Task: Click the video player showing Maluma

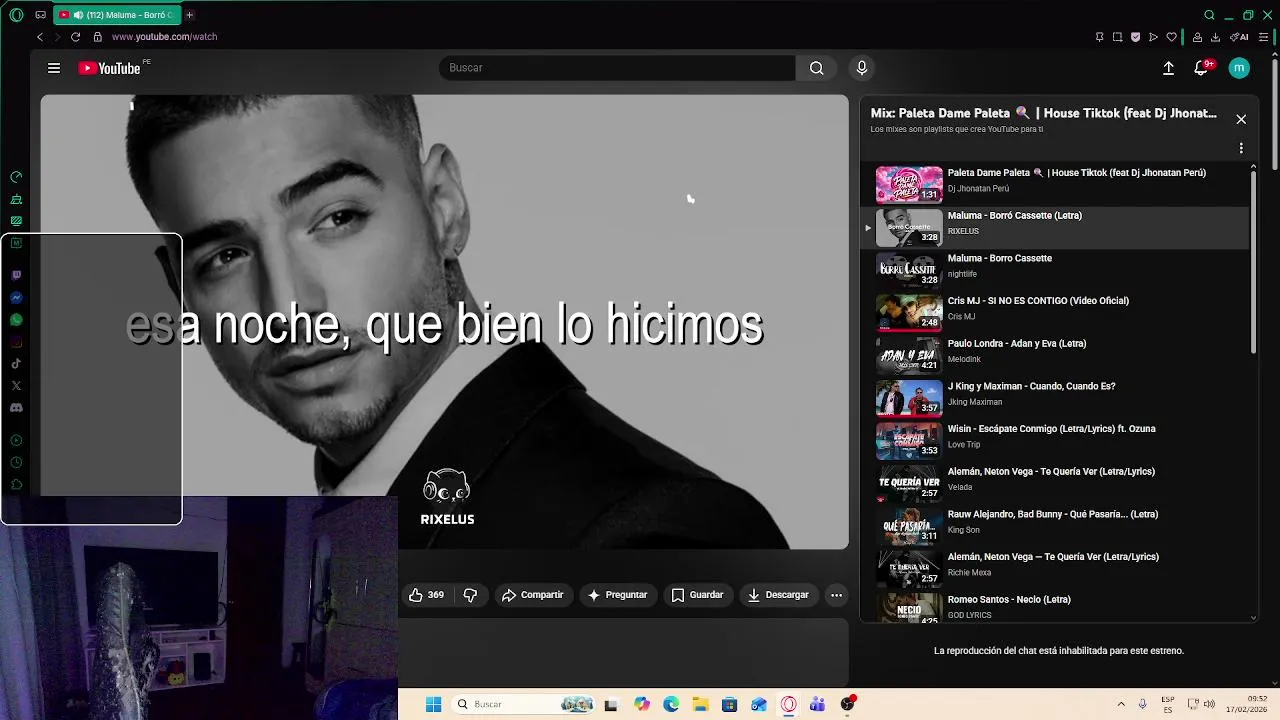Action: (x=444, y=322)
